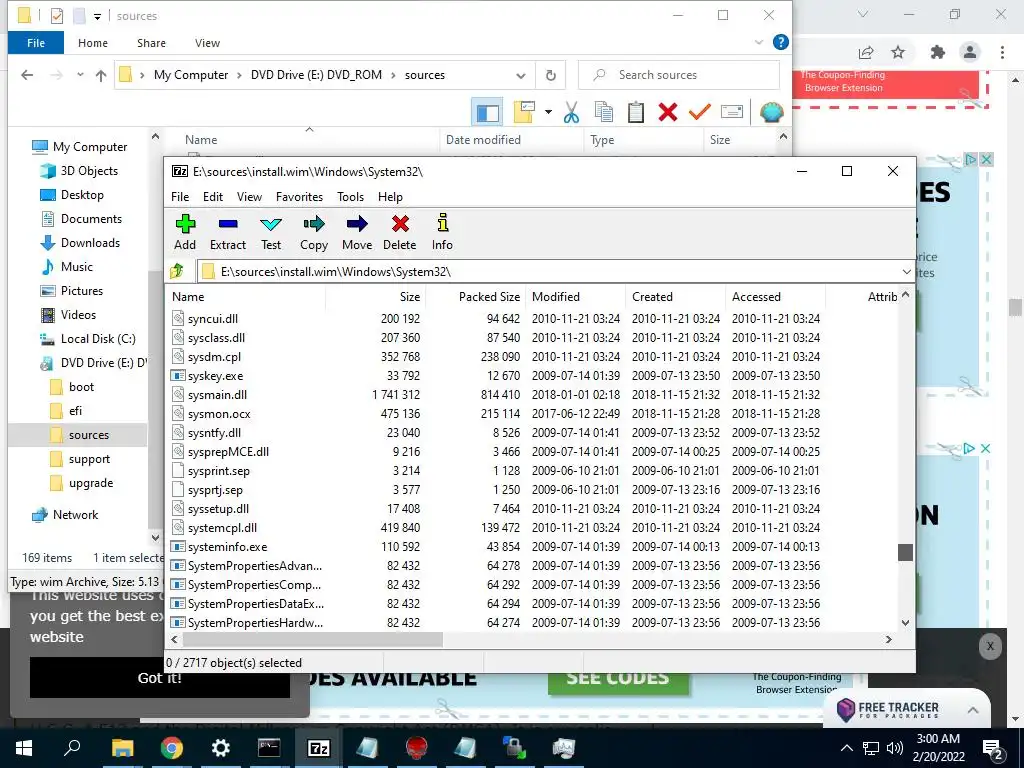
Task: Sort 7-Zip list by Name column
Action: (188, 296)
